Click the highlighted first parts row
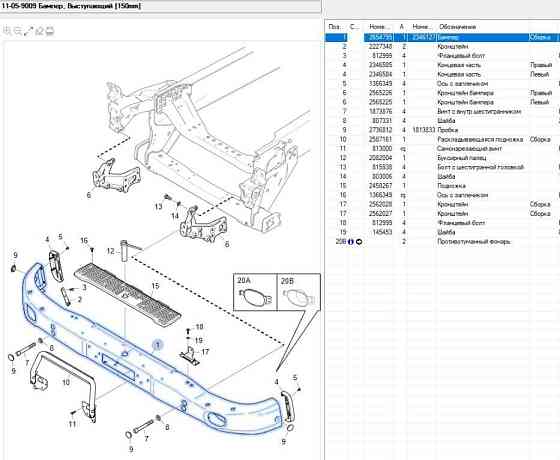This screenshot has width=560, height=460. (442, 37)
